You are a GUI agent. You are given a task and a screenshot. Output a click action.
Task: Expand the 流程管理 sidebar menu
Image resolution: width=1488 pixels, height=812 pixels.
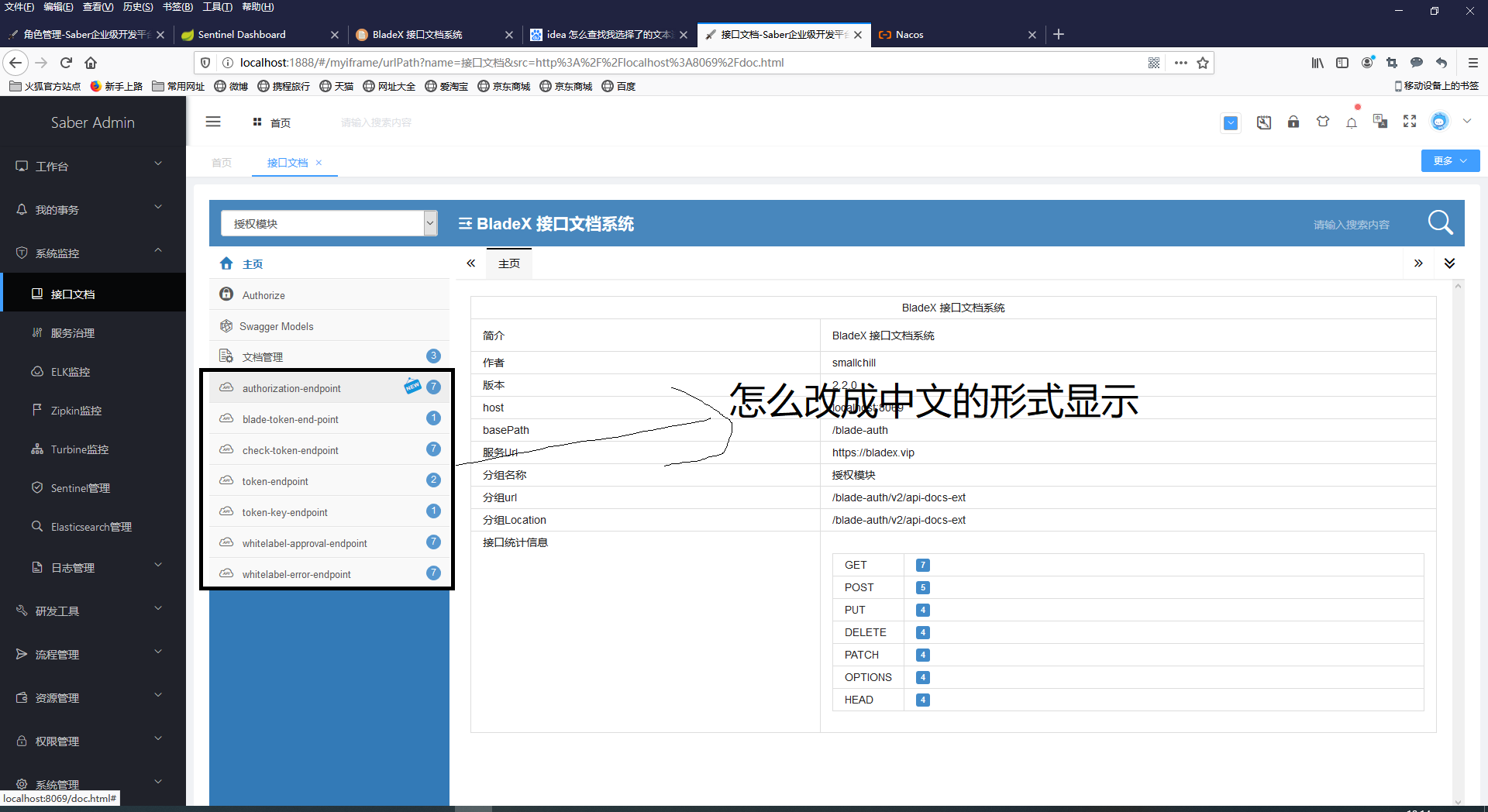pos(93,654)
